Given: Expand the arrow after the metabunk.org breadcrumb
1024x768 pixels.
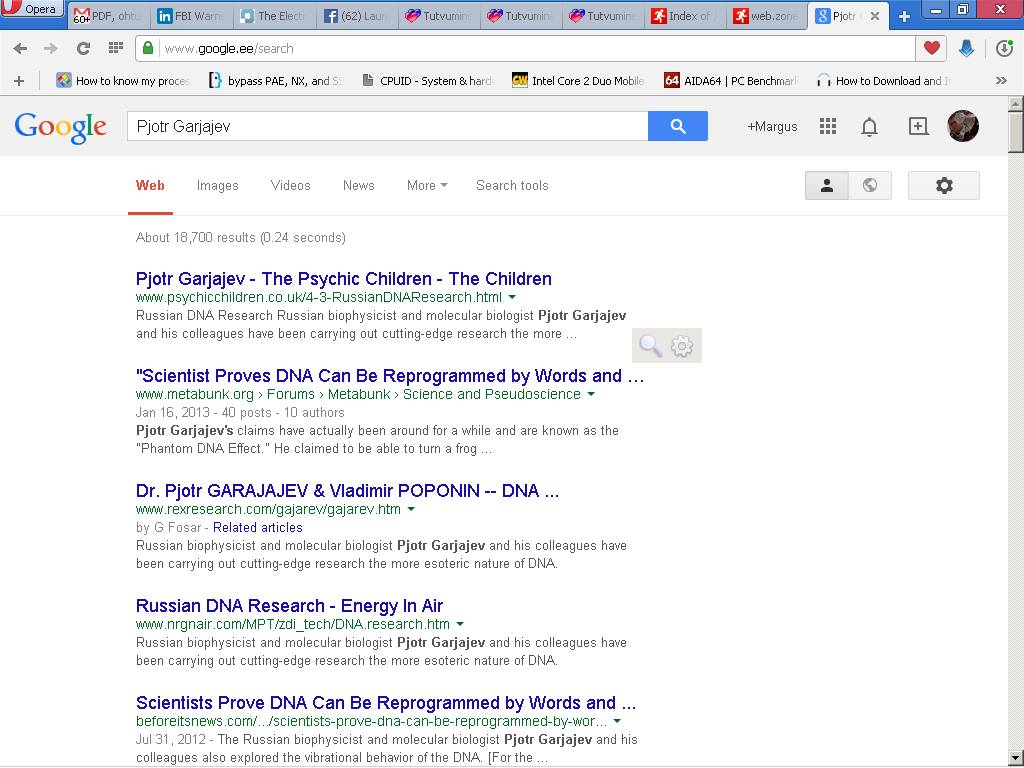Looking at the screenshot, I should [x=591, y=394].
